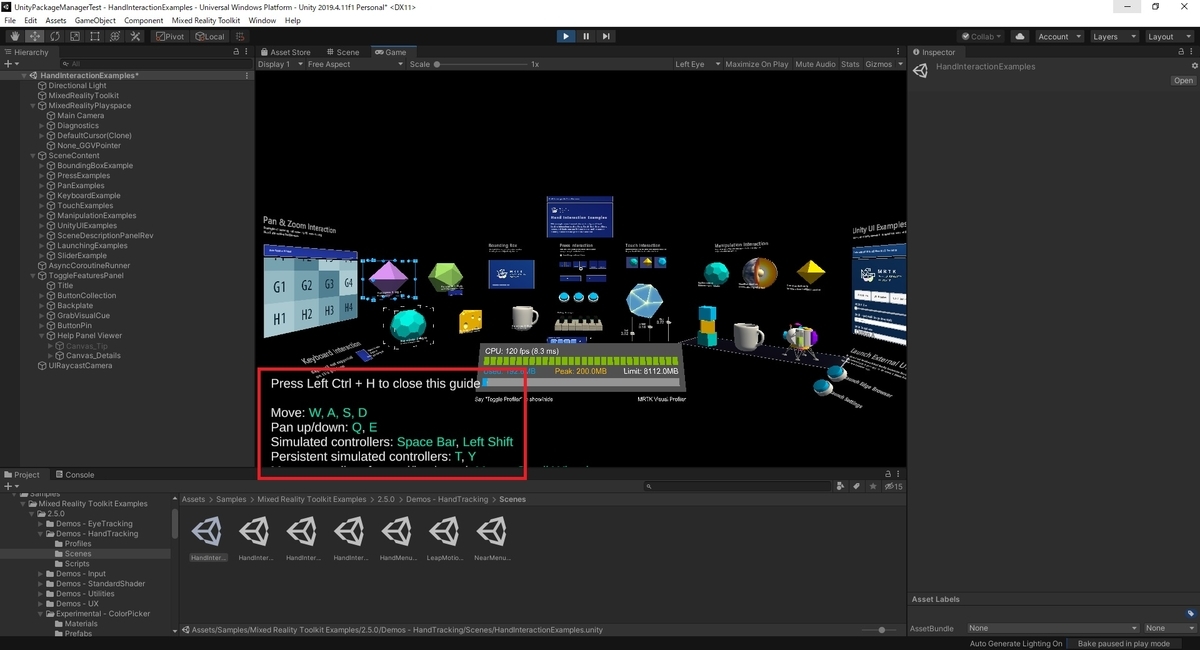Viewport: 1200px width, 650px height.
Task: Open the Layers dropdown
Action: (x=1114, y=36)
